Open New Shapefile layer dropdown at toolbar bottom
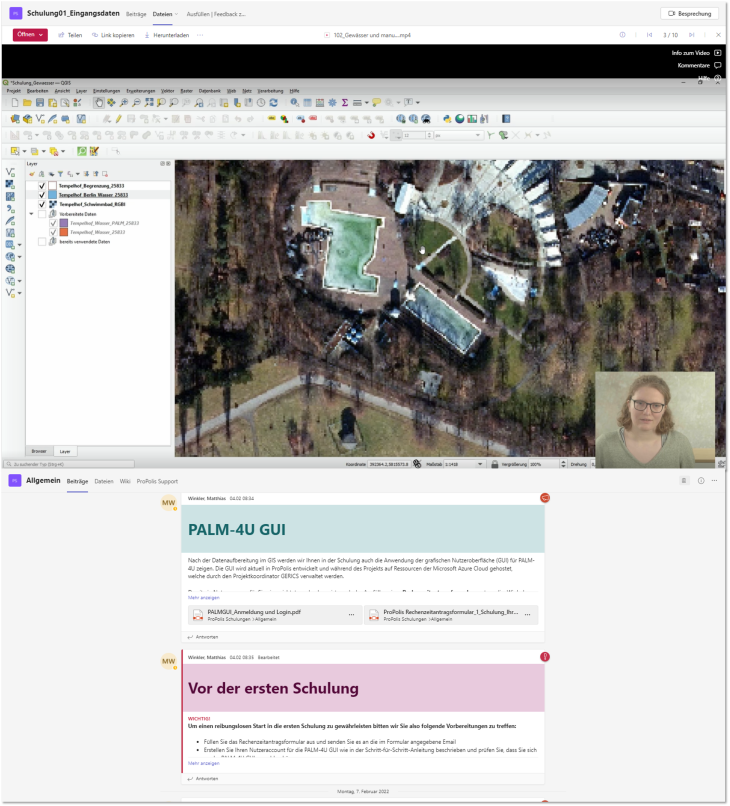The width and height of the screenshot is (730, 806). 20,294
